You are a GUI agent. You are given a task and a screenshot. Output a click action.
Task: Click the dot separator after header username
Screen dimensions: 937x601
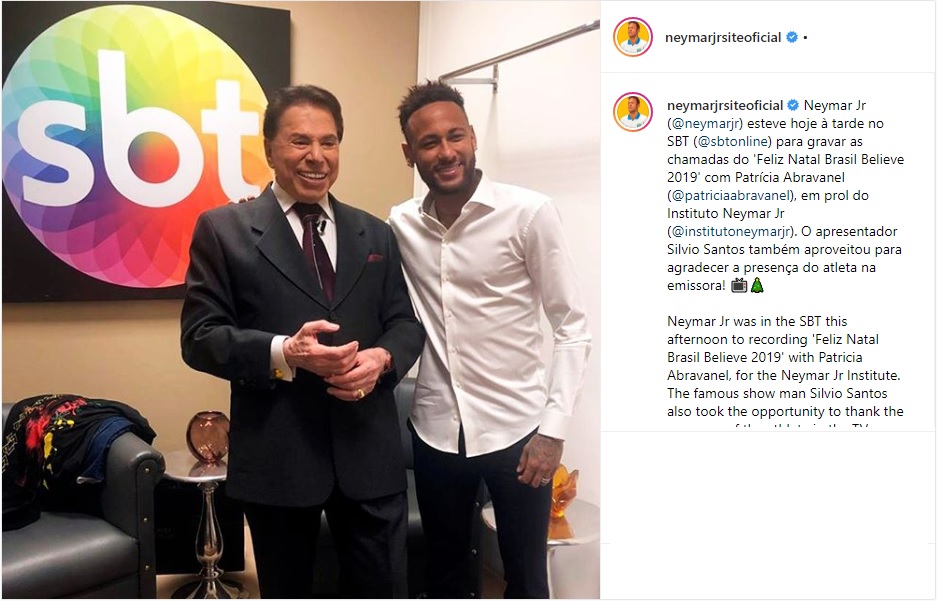click(x=806, y=38)
